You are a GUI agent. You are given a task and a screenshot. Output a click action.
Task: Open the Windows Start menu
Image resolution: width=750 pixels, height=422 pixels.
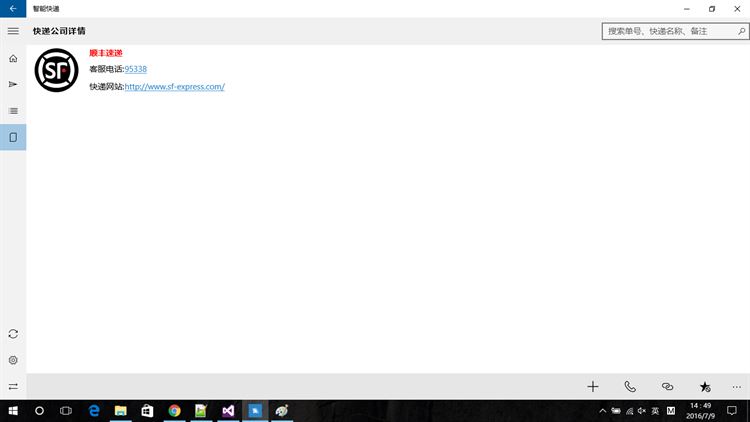pyautogui.click(x=13, y=411)
